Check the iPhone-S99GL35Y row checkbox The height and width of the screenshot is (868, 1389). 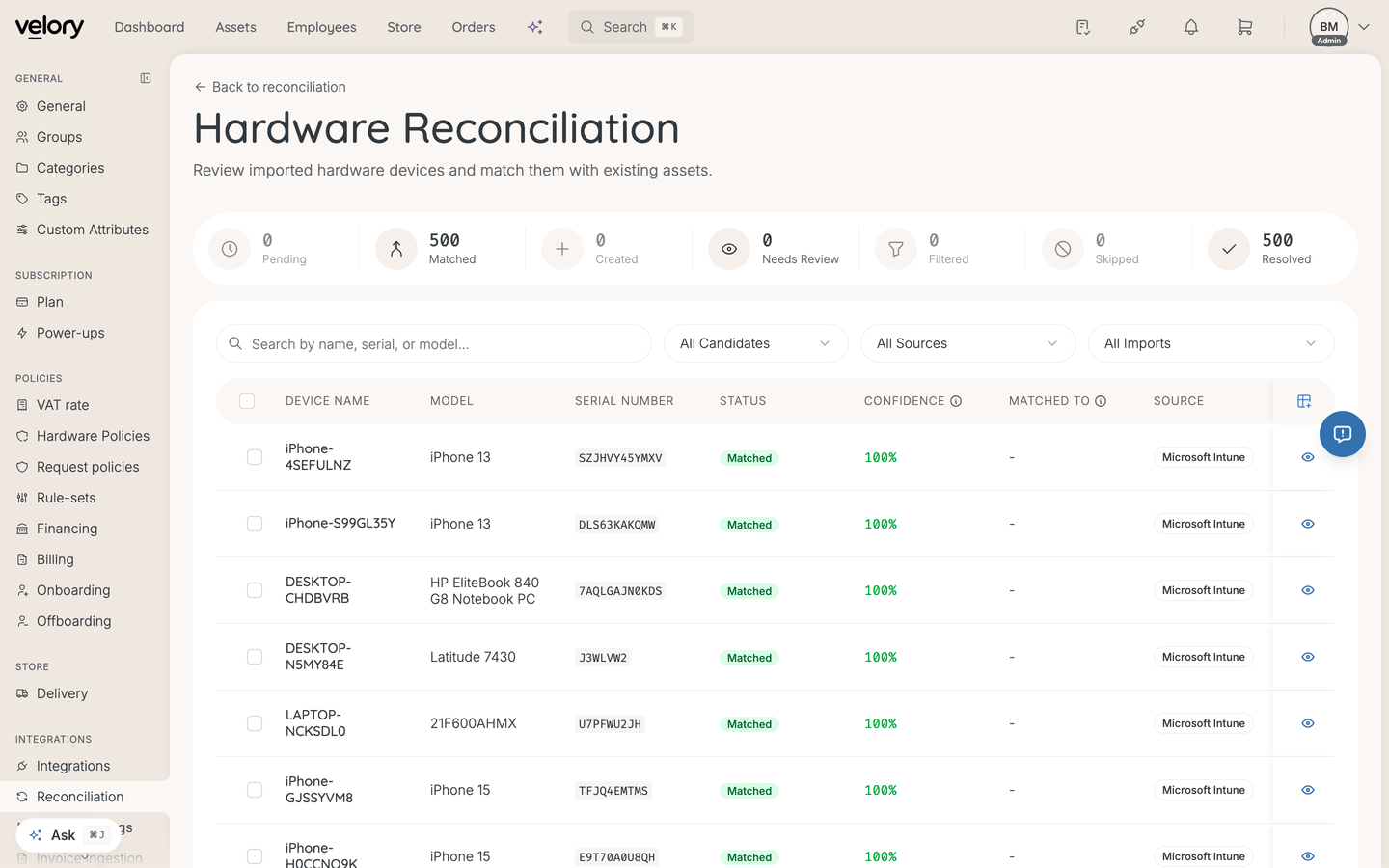pyautogui.click(x=255, y=524)
